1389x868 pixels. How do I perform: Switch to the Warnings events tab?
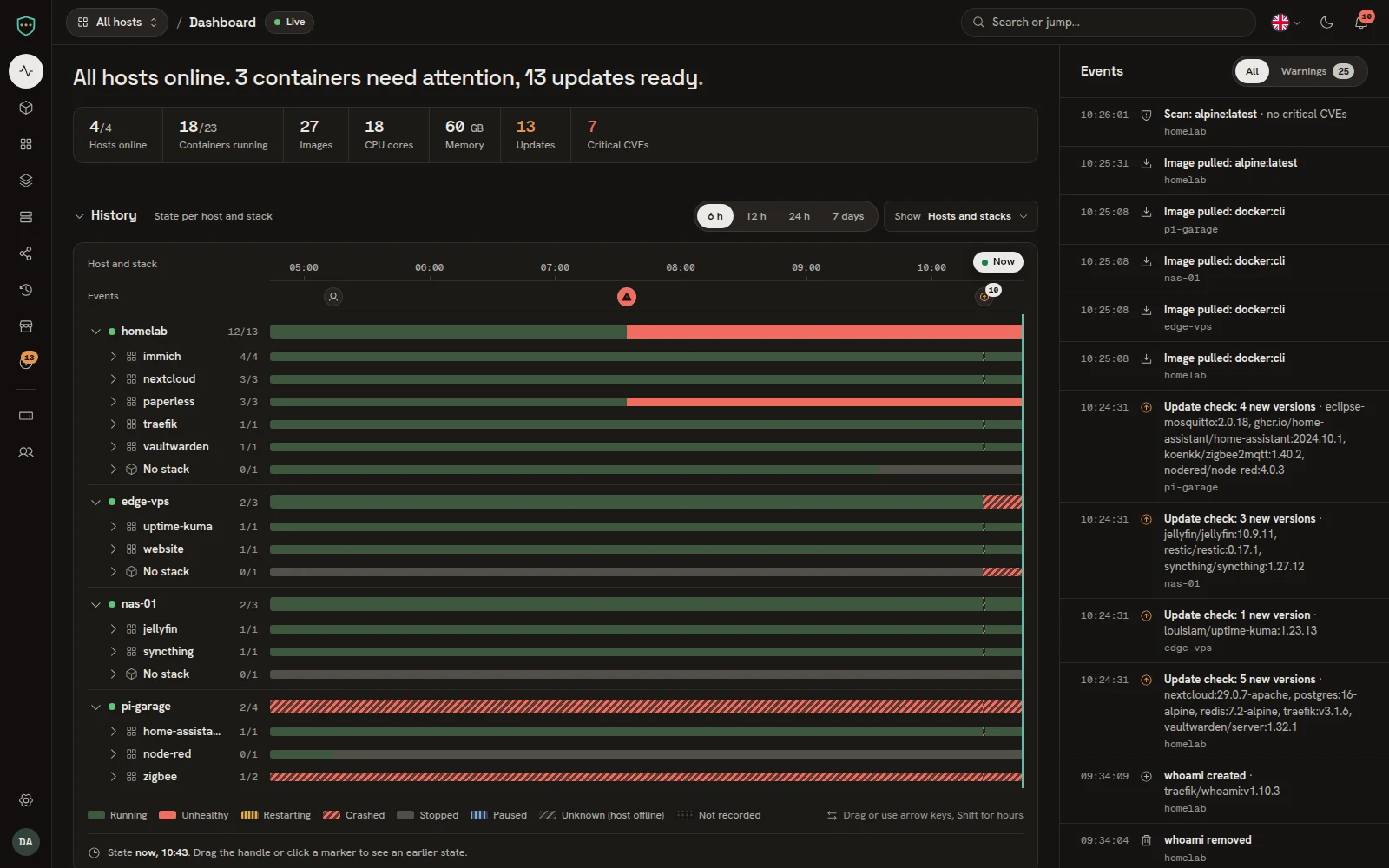click(1317, 71)
